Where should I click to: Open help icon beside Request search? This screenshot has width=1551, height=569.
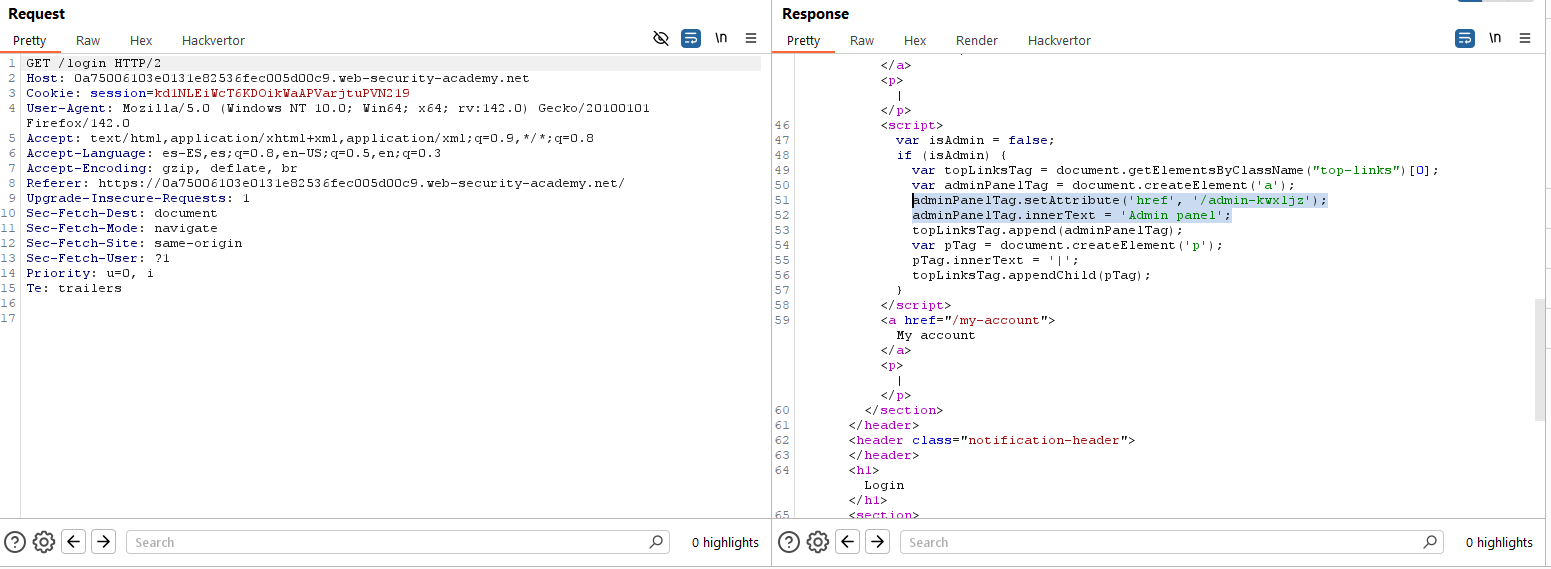(x=15, y=542)
